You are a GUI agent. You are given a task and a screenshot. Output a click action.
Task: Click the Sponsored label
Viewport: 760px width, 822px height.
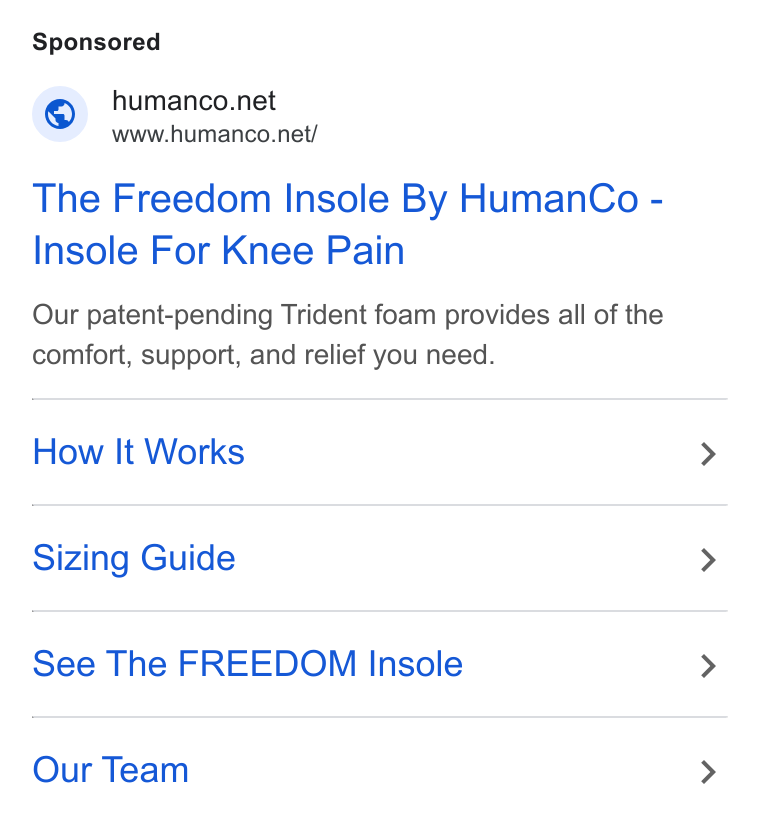tap(96, 42)
